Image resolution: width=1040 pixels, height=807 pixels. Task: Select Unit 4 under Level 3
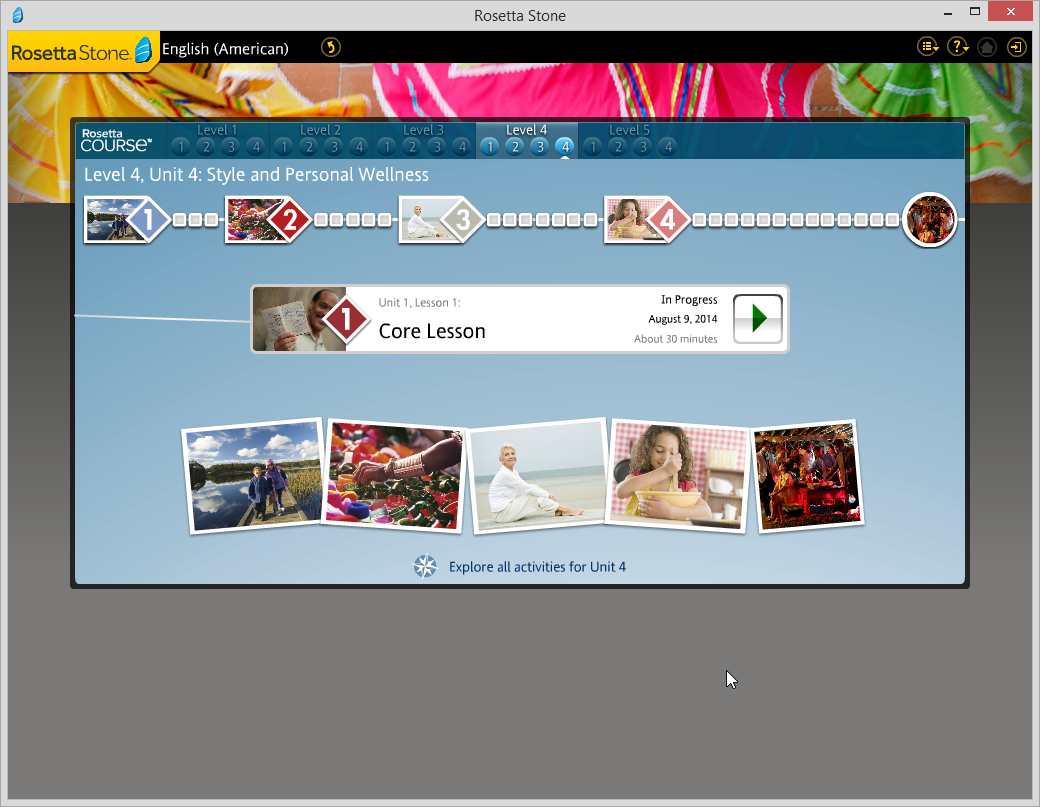[462, 147]
